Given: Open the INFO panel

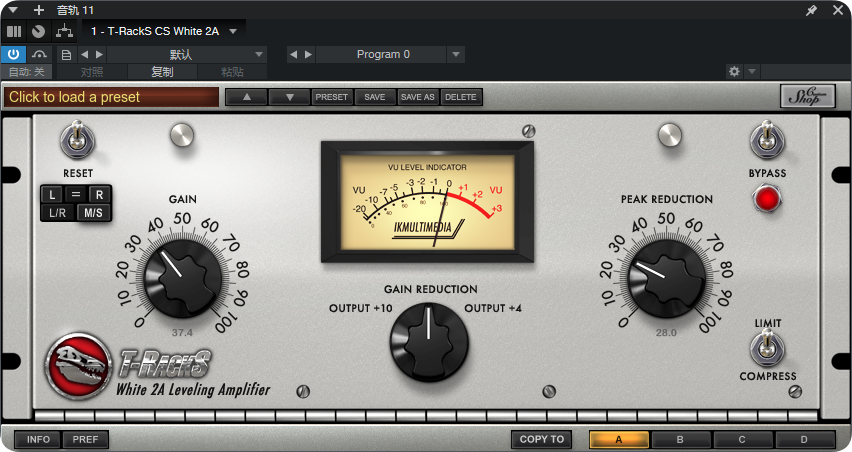Looking at the screenshot, I should click(x=38, y=440).
